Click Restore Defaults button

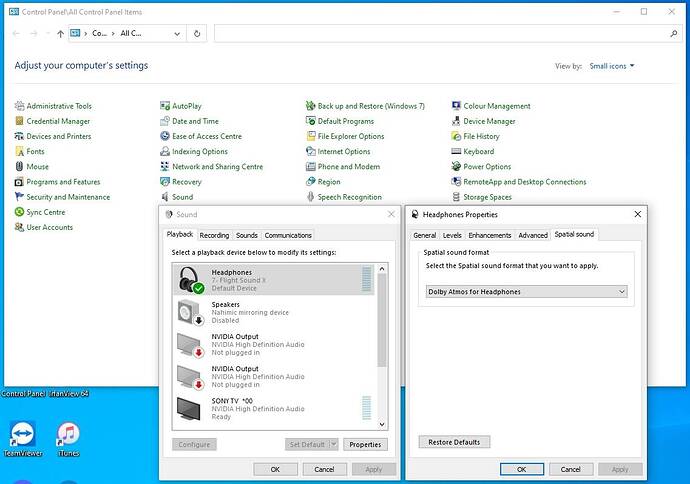[454, 442]
